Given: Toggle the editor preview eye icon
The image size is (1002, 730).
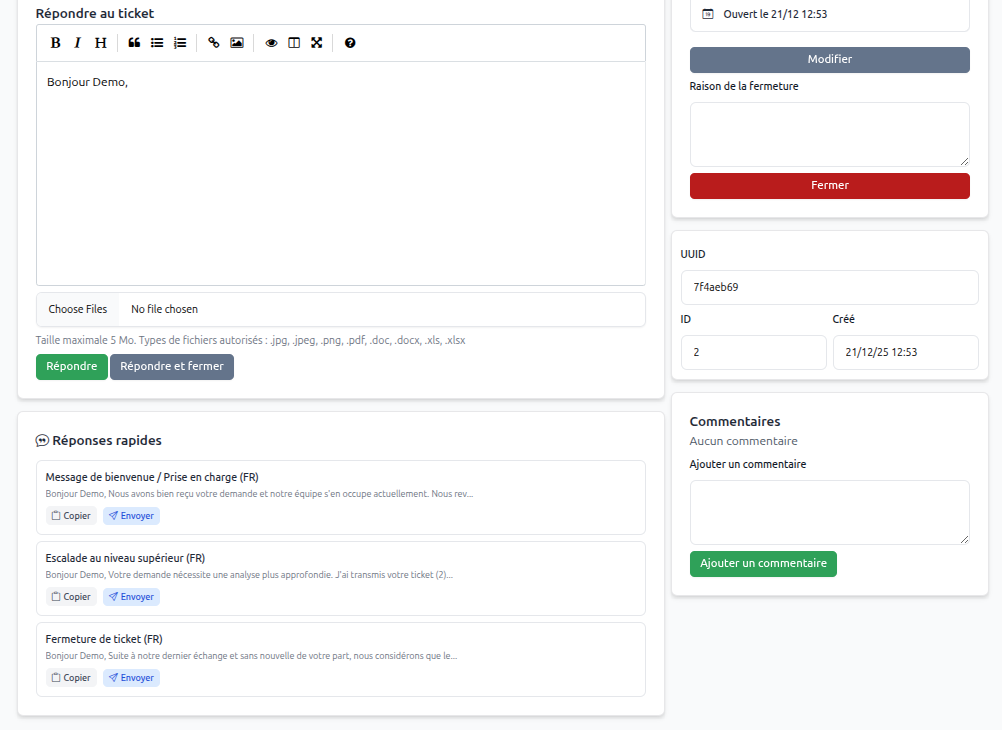Looking at the screenshot, I should (x=271, y=43).
